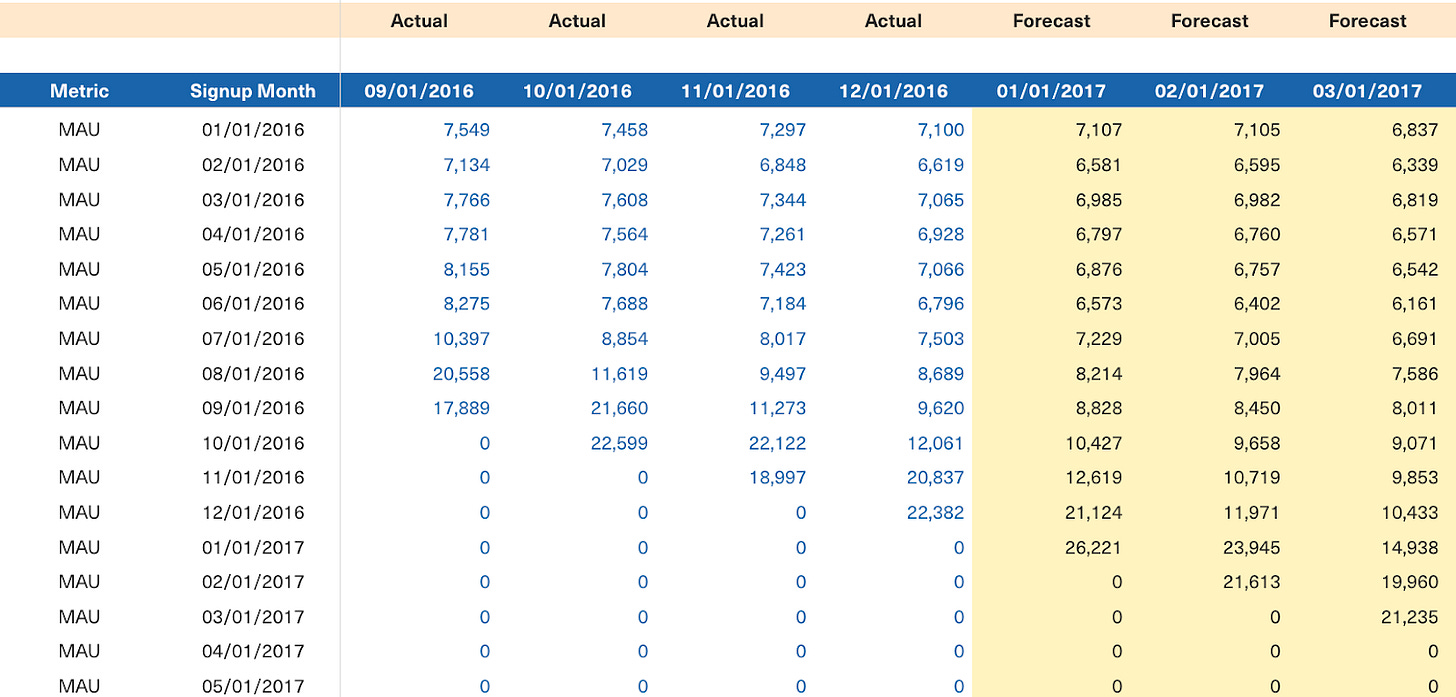Select cell with value 7,100
1456x697 pixels.
(x=940, y=130)
